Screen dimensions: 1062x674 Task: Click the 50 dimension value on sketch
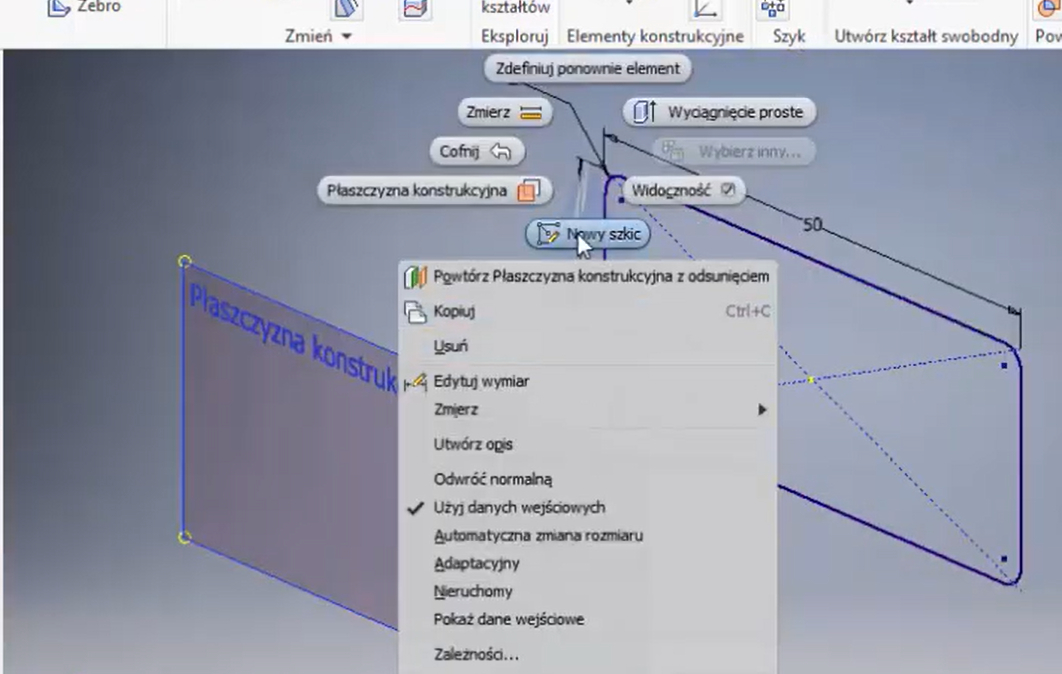812,225
